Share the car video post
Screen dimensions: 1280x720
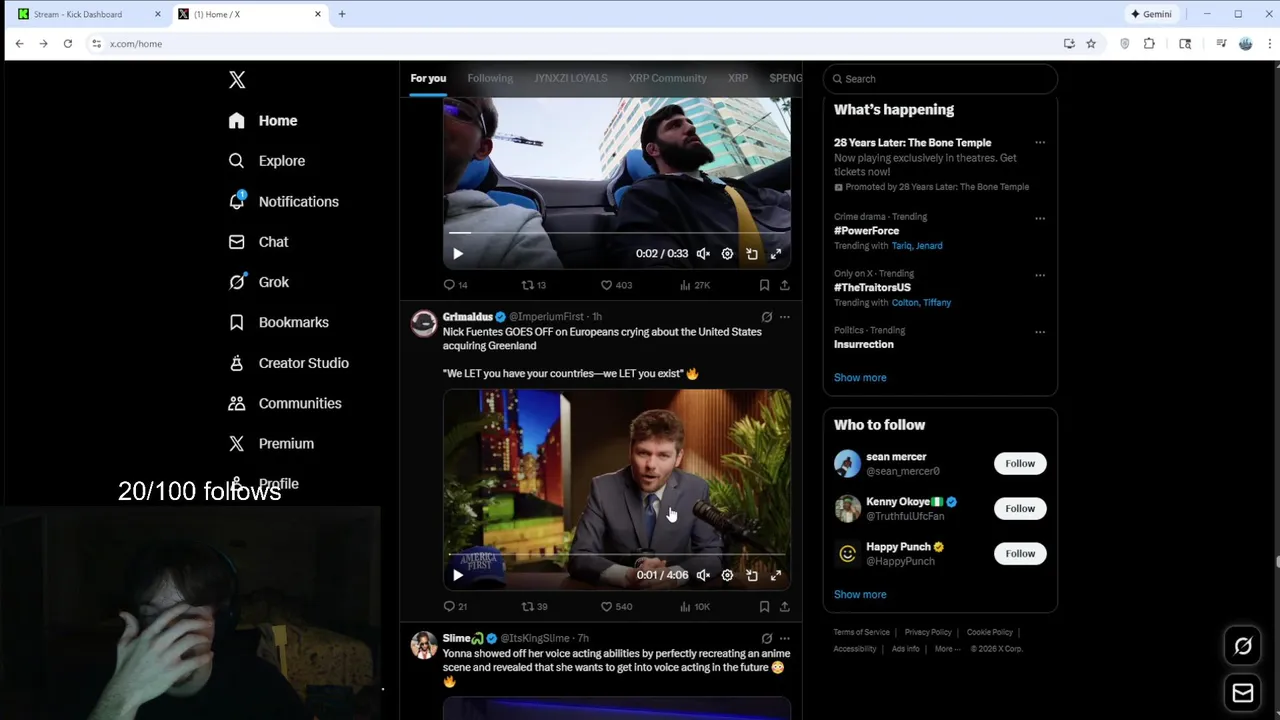click(785, 285)
